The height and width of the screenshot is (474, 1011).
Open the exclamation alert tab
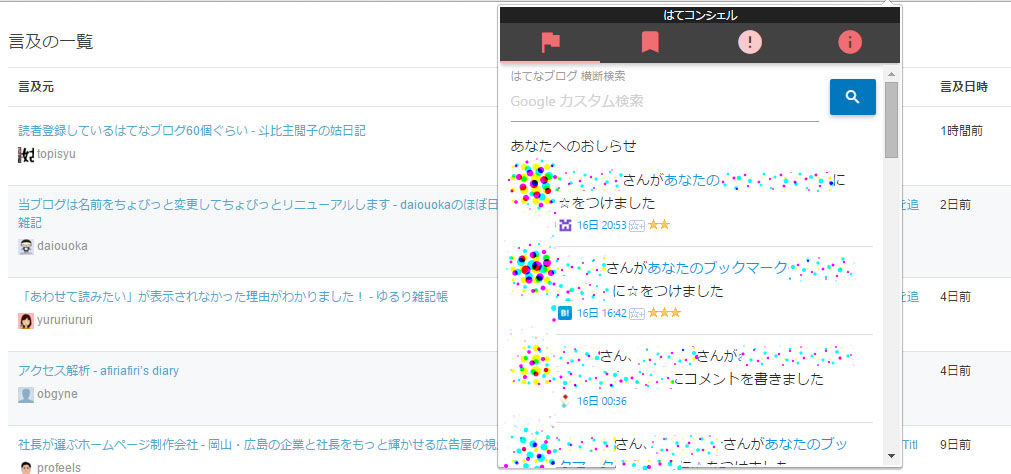pos(750,43)
